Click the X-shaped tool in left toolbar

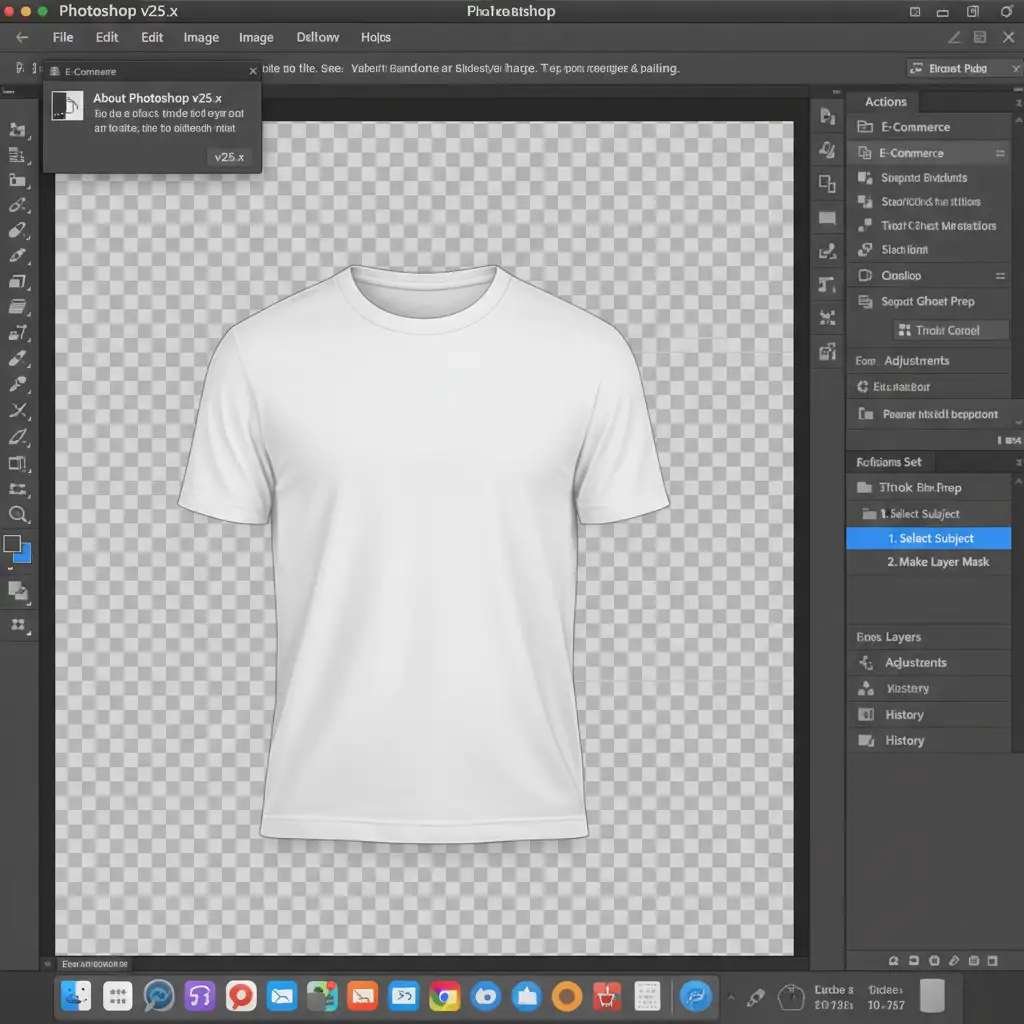(18, 410)
